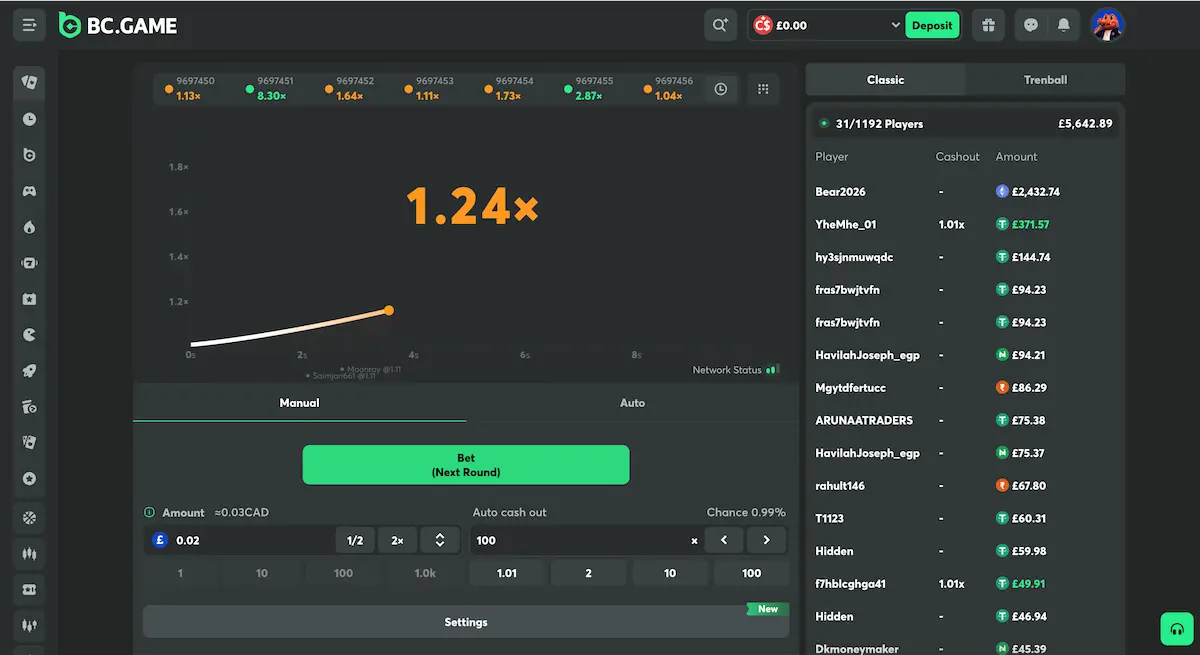This screenshot has height=655, width=1200.
Task: Click the Deposit button
Action: (932, 25)
